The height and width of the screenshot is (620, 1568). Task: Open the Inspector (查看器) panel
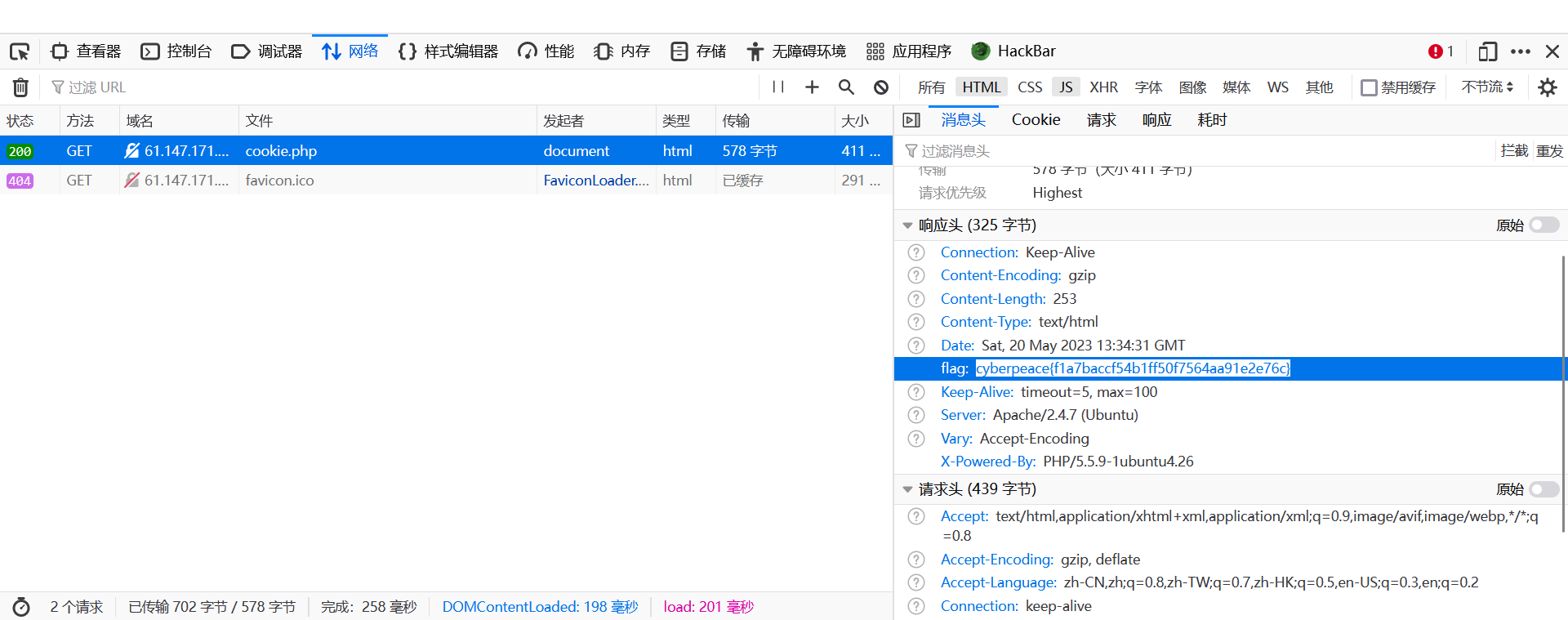coord(85,51)
